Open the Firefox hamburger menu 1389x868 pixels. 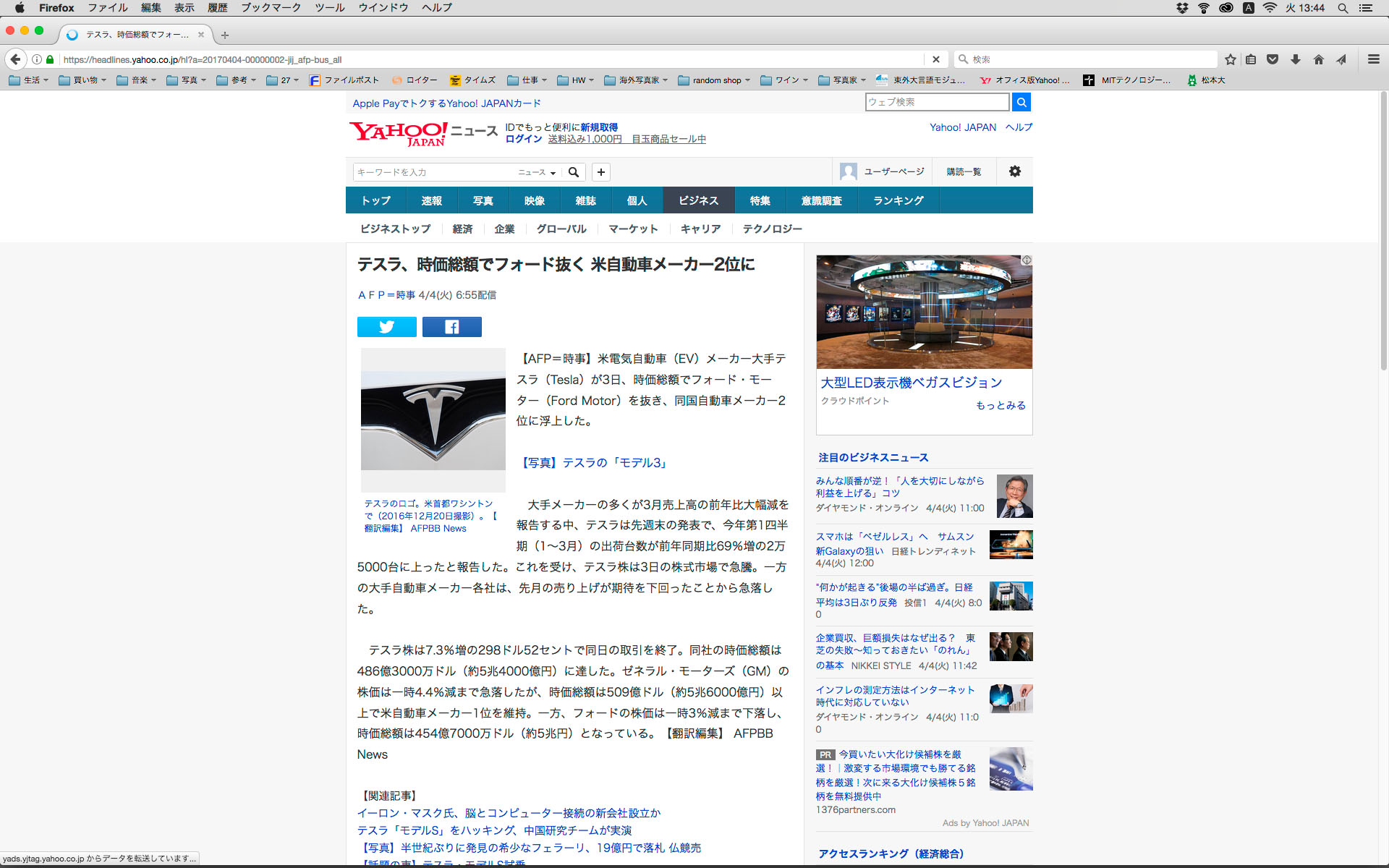coord(1373,59)
